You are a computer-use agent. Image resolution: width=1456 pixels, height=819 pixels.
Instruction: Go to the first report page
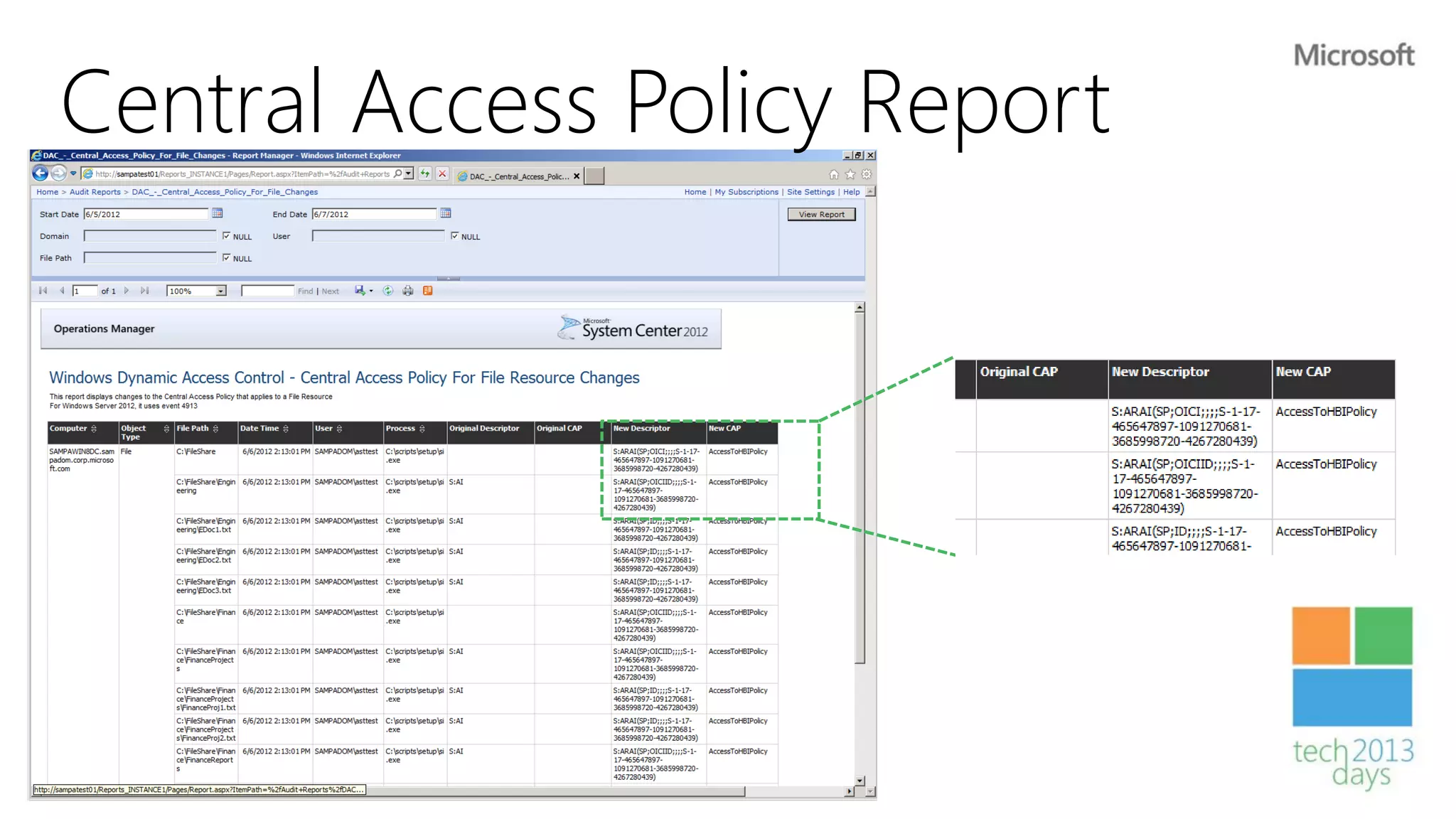point(43,291)
